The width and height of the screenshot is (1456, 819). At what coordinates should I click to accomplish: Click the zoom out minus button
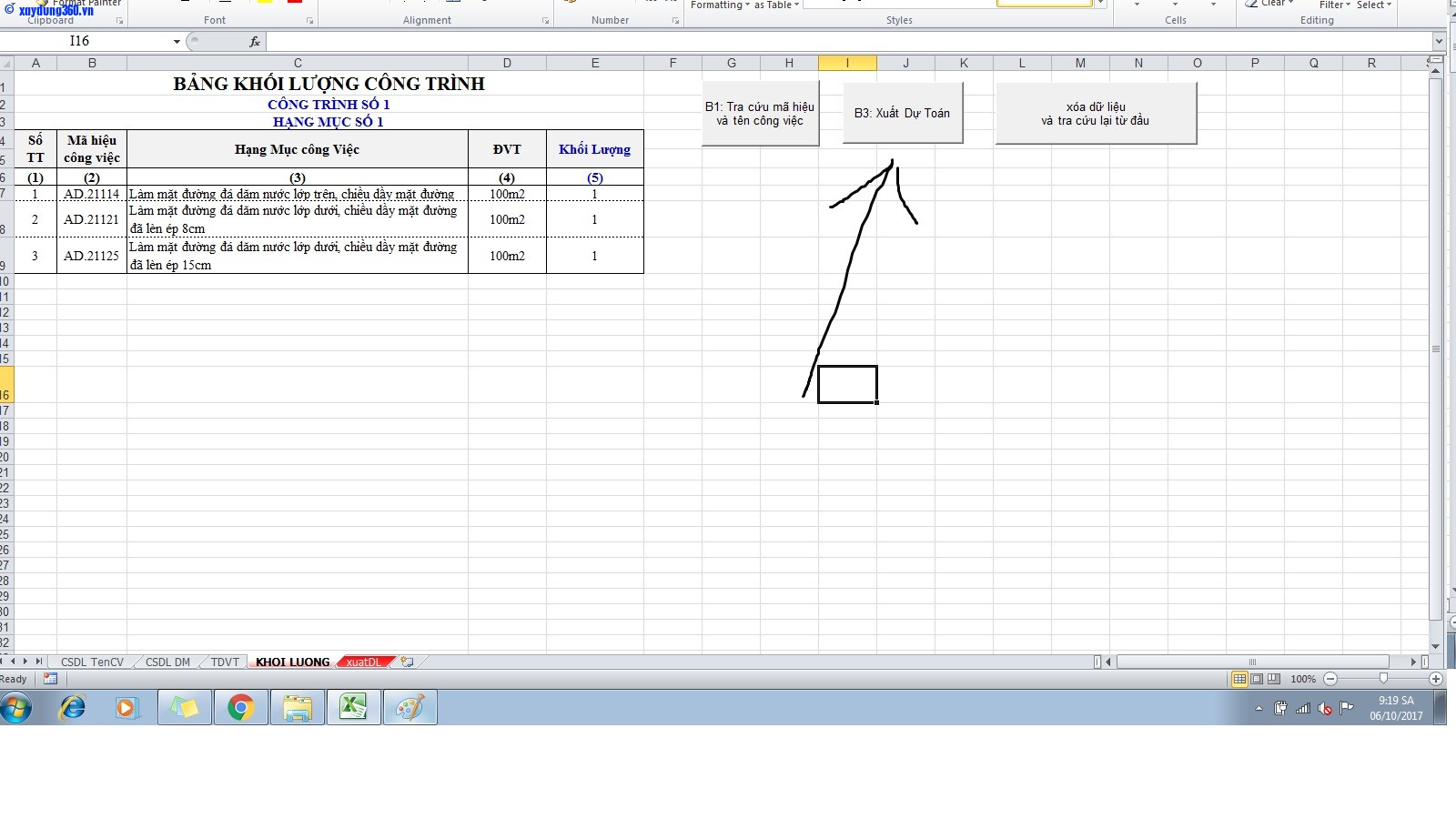1330,679
